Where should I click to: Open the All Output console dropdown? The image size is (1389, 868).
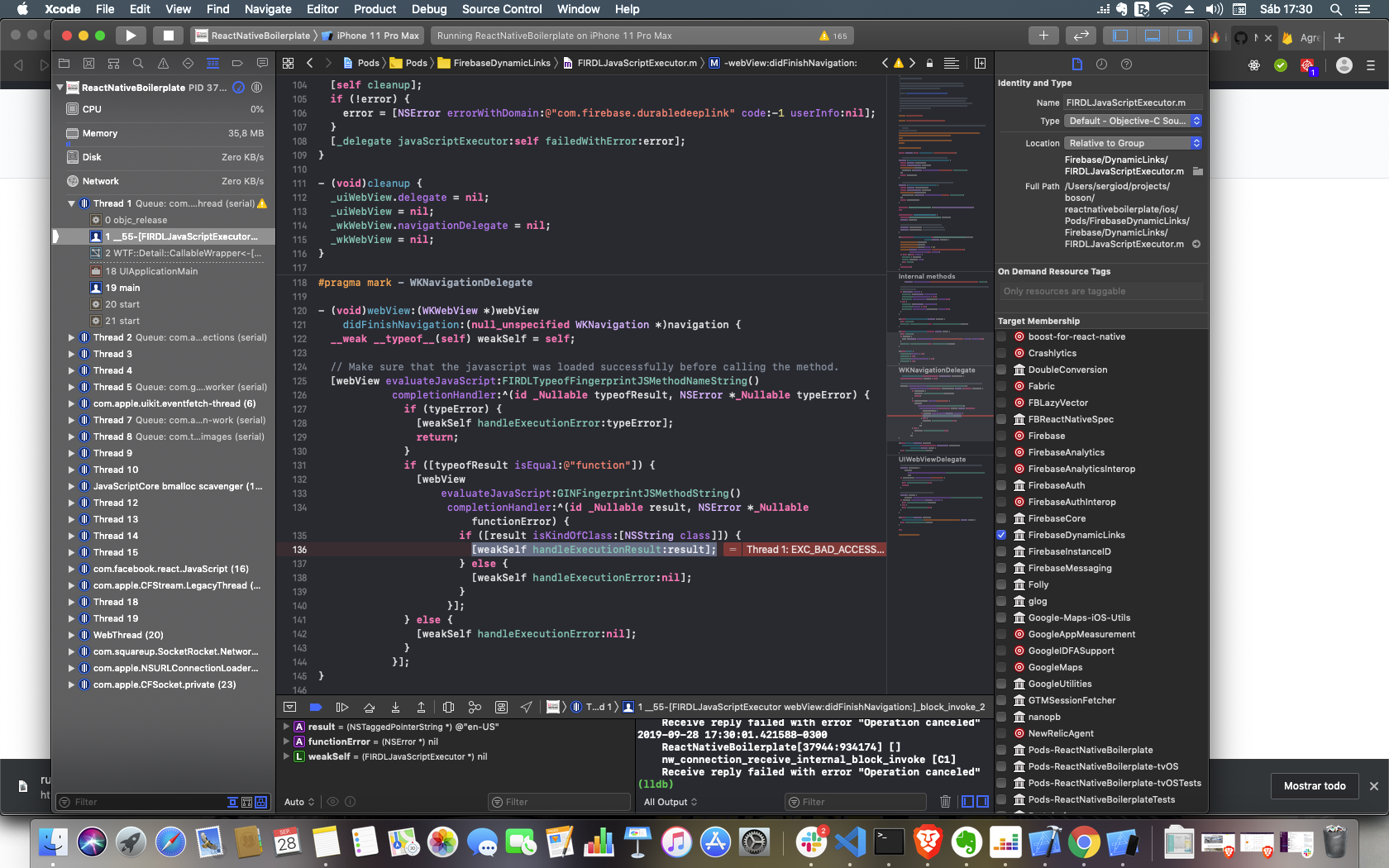point(671,802)
